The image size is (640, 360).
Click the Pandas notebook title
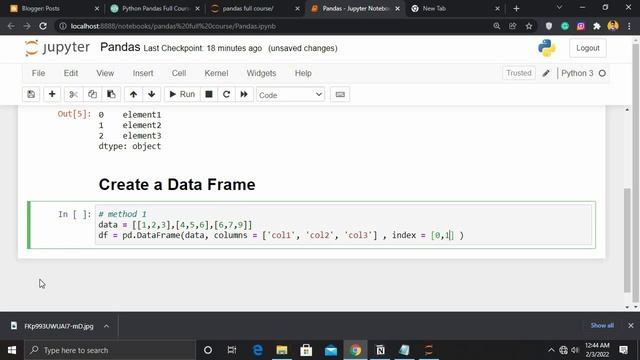(x=120, y=47)
